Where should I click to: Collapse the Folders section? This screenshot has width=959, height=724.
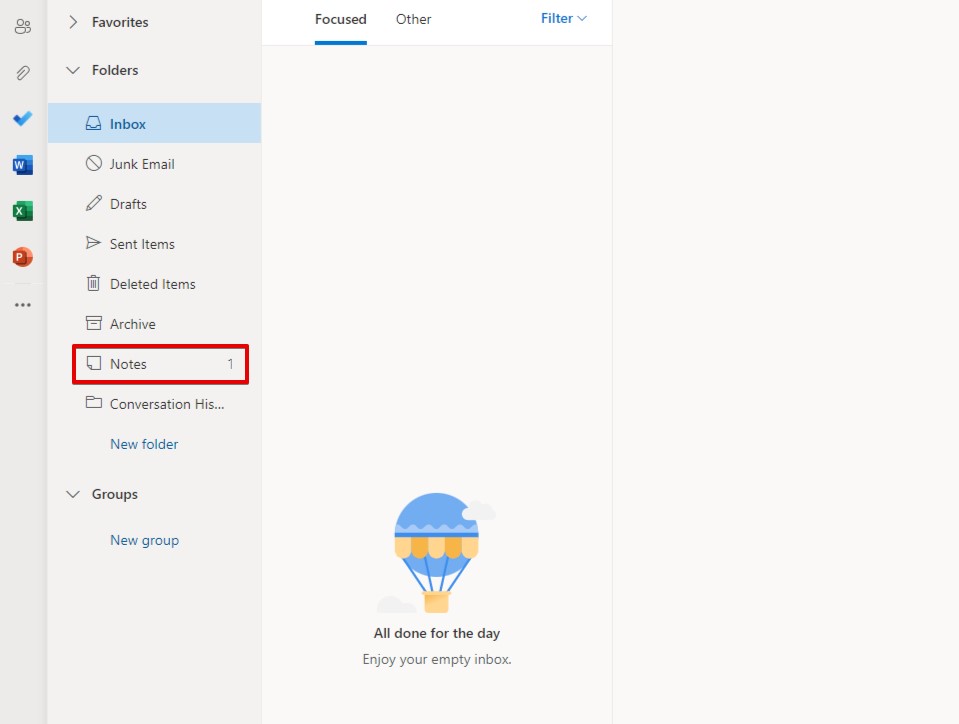click(x=73, y=70)
